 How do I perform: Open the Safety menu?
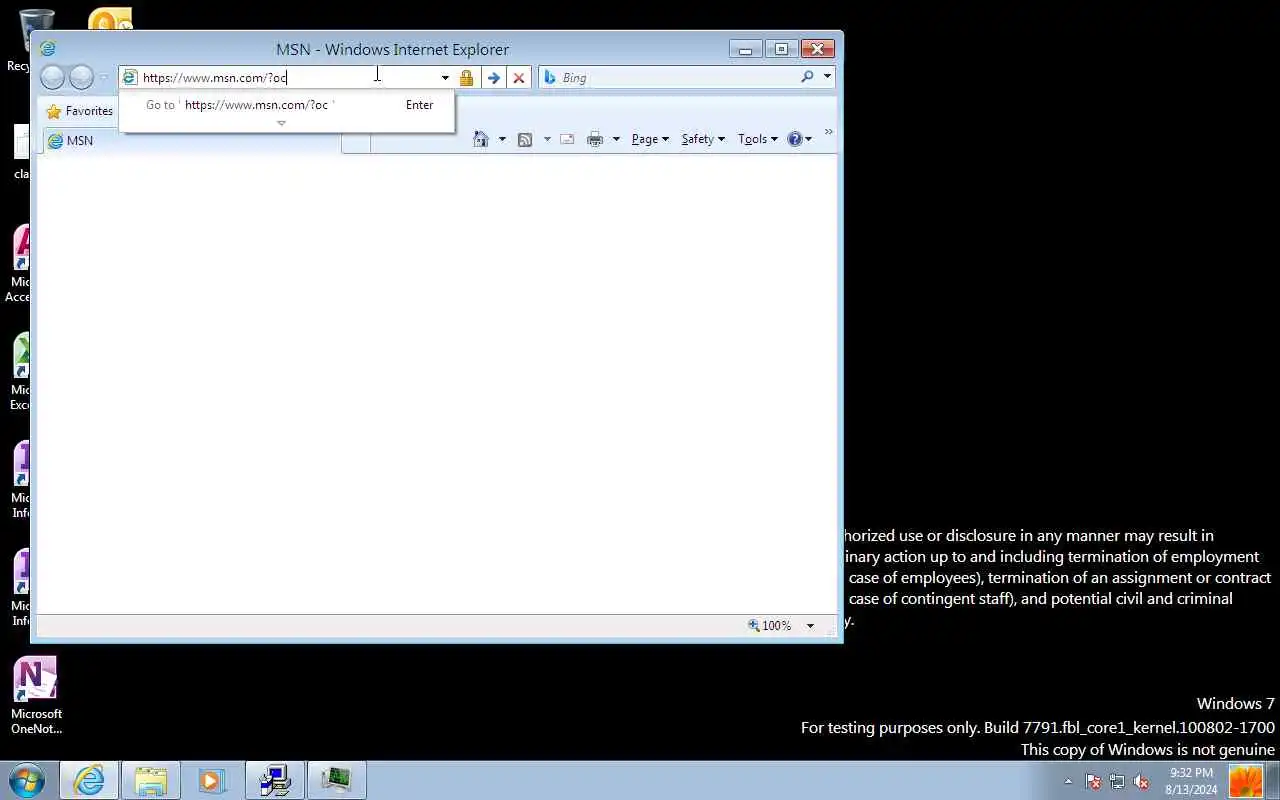pos(703,139)
